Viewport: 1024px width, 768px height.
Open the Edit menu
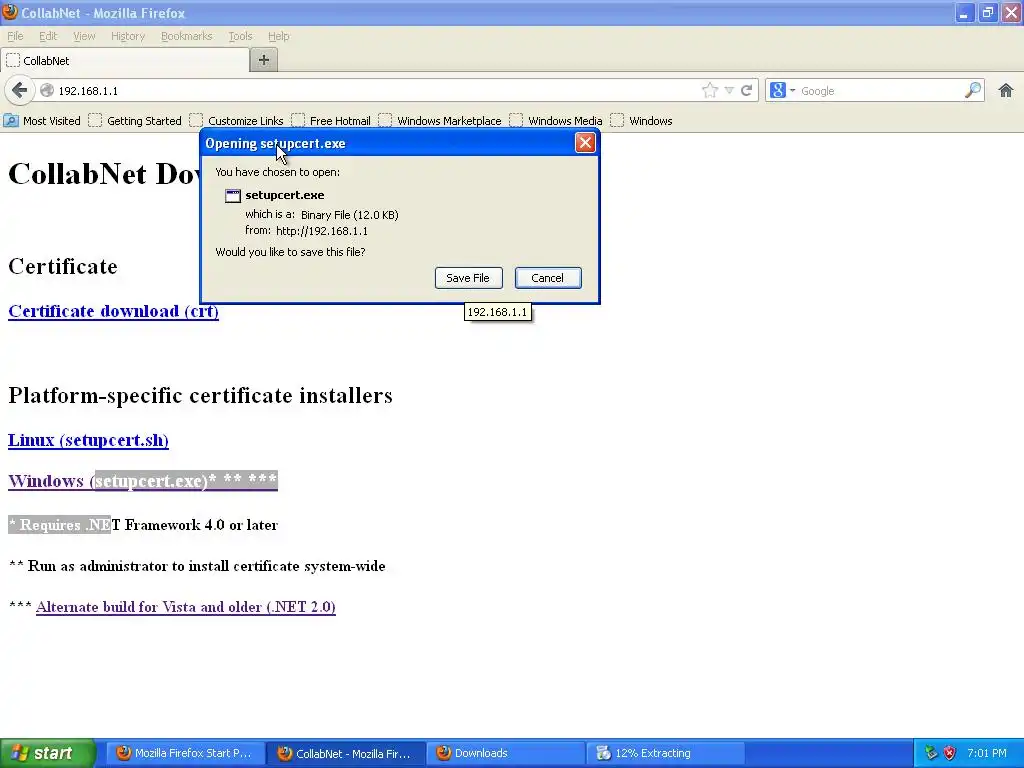[x=48, y=36]
